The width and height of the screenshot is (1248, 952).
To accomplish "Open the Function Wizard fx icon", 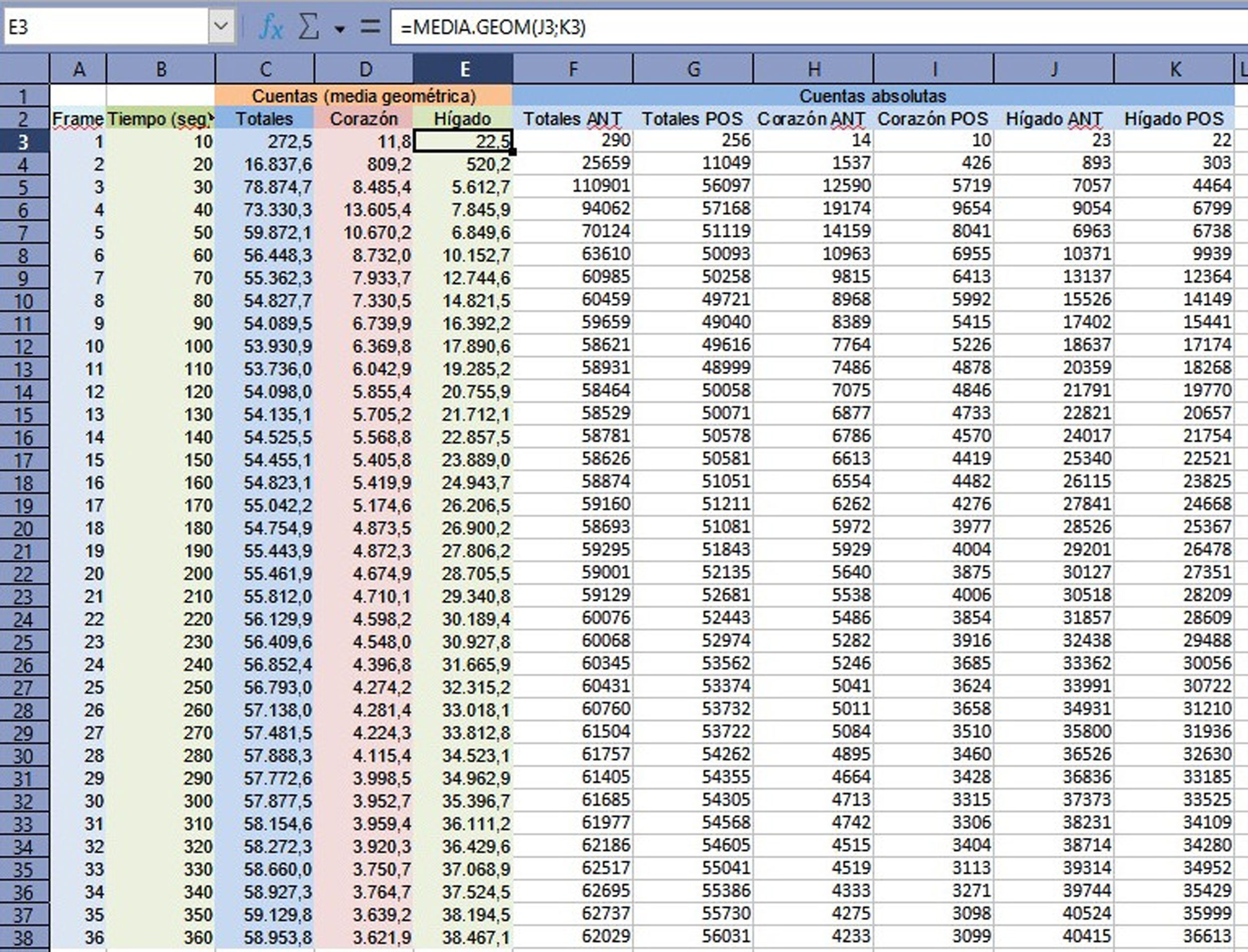I will [x=271, y=26].
